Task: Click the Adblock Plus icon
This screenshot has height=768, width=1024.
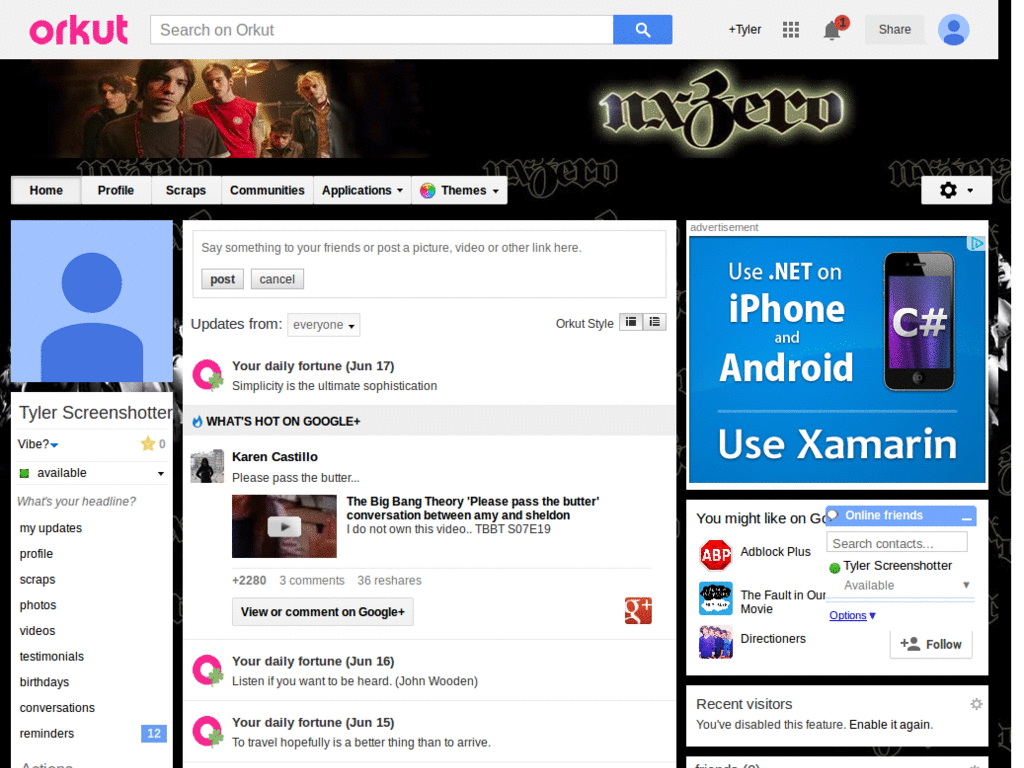Action: (x=716, y=555)
